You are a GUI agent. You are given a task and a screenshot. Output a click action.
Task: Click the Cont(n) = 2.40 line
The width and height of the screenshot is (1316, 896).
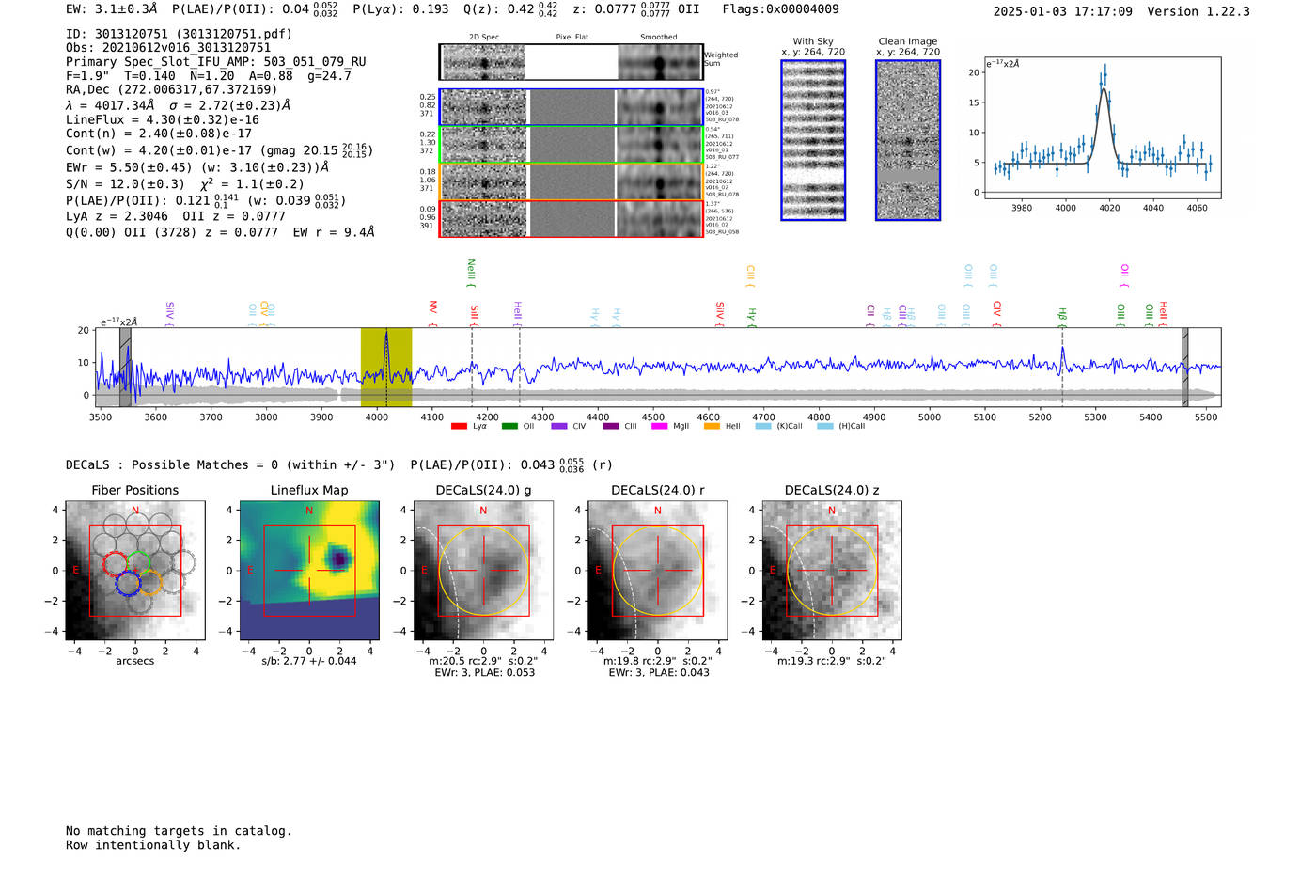click(159, 134)
